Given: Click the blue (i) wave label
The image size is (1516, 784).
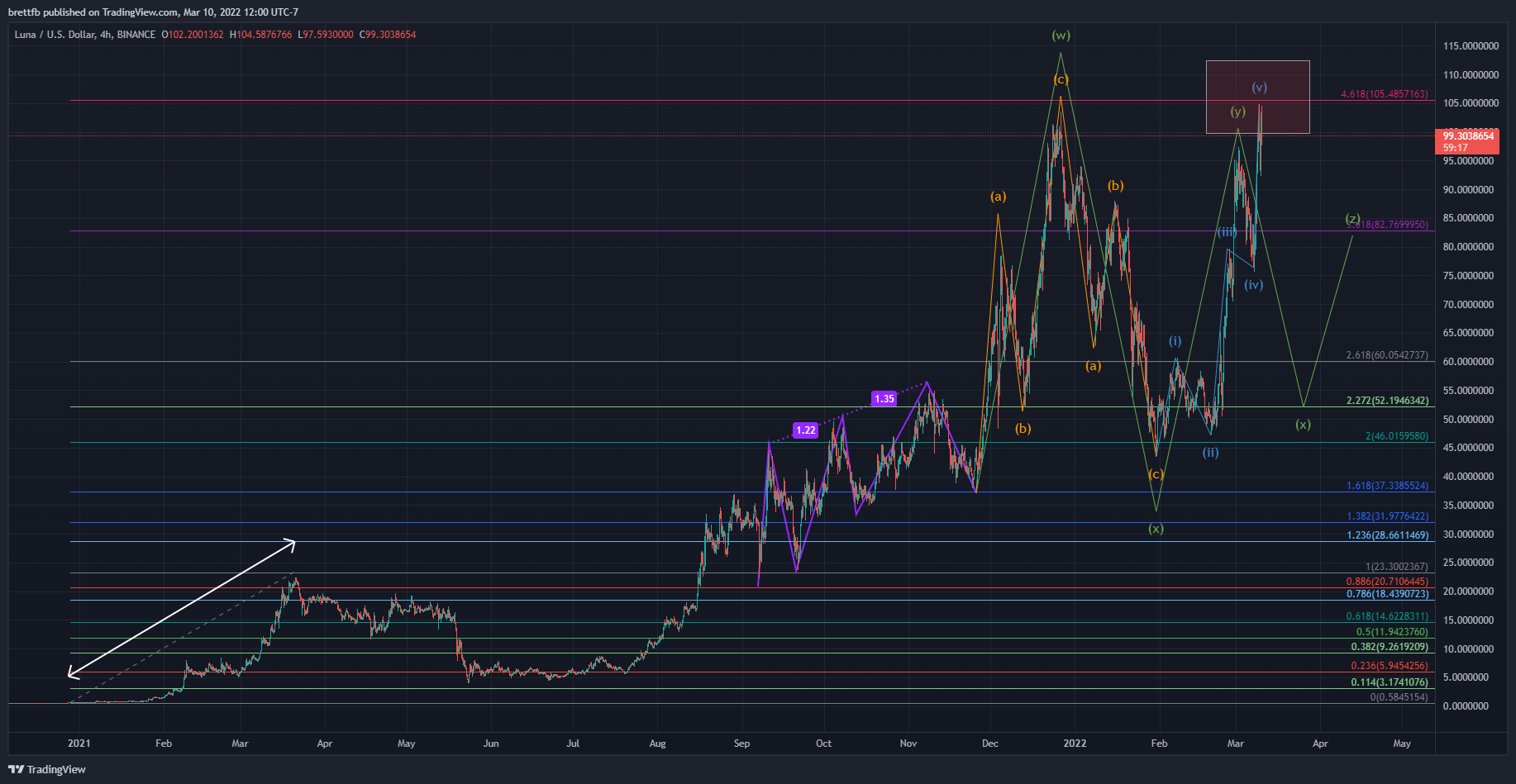Looking at the screenshot, I should (1175, 341).
